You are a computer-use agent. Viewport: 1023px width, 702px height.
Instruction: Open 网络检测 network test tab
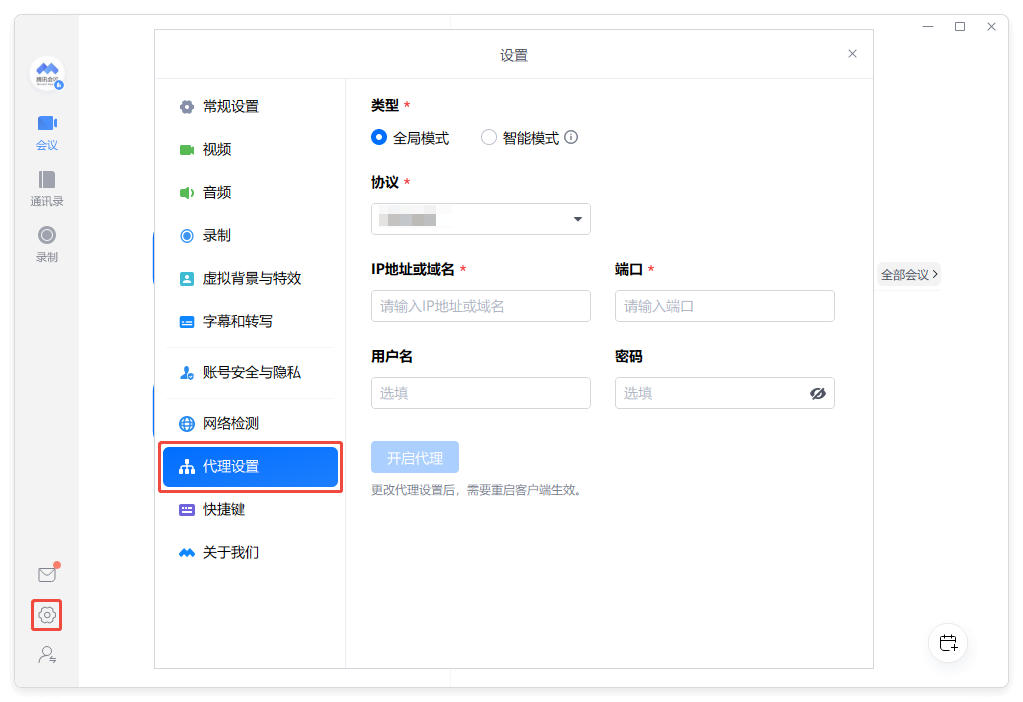tap(251, 423)
